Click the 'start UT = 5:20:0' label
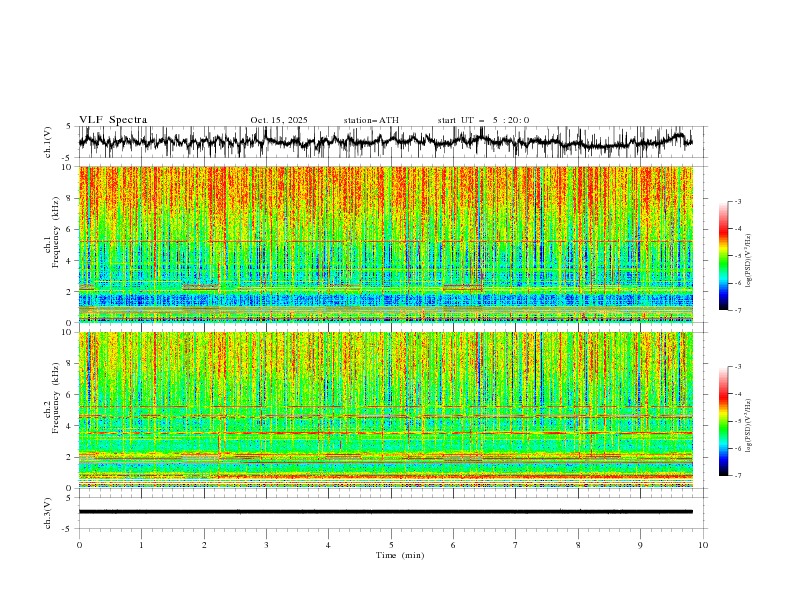The image size is (792, 612). point(483,120)
